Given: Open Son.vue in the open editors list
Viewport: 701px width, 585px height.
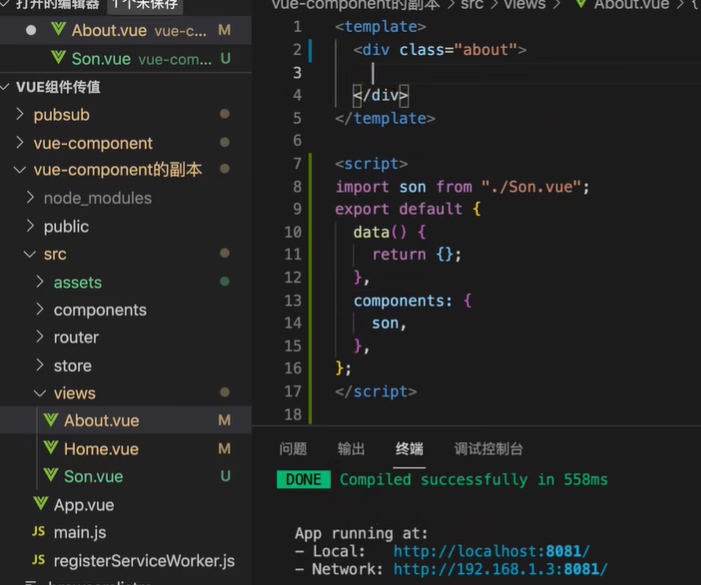Looking at the screenshot, I should (x=126, y=59).
